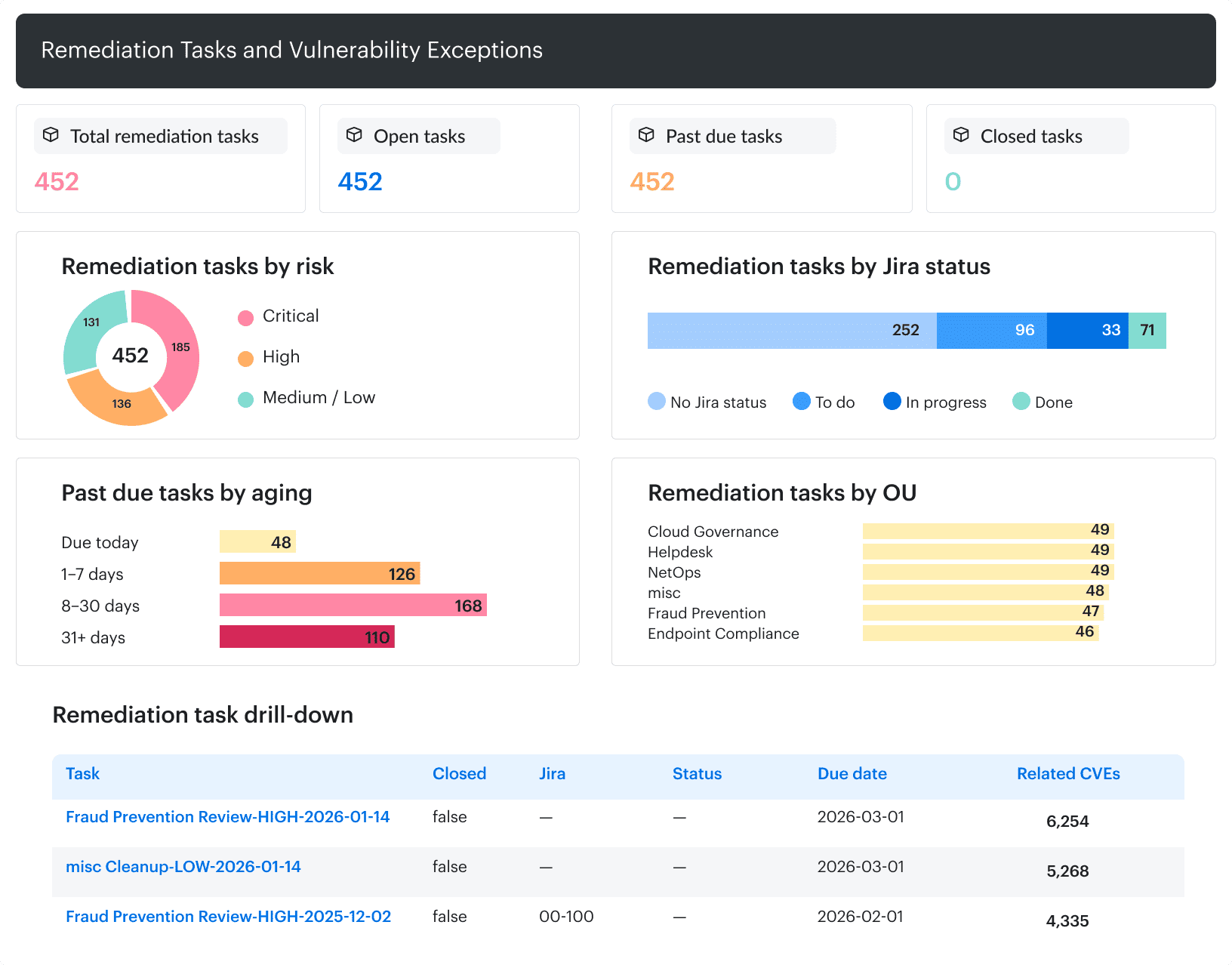Click the Remediation Tasks and Vulnerability Exceptions title
The image size is (1232, 965).
click(291, 50)
